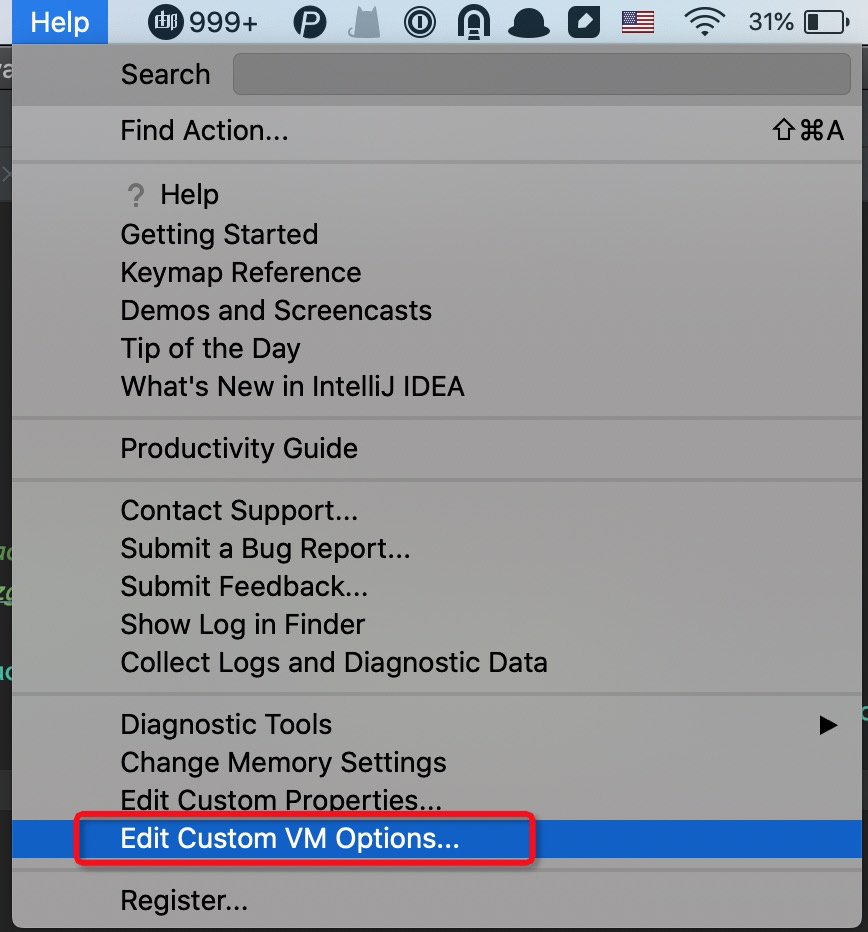This screenshot has height=932, width=868.
Task: Open the Productivity Guide
Action: tap(437, 448)
